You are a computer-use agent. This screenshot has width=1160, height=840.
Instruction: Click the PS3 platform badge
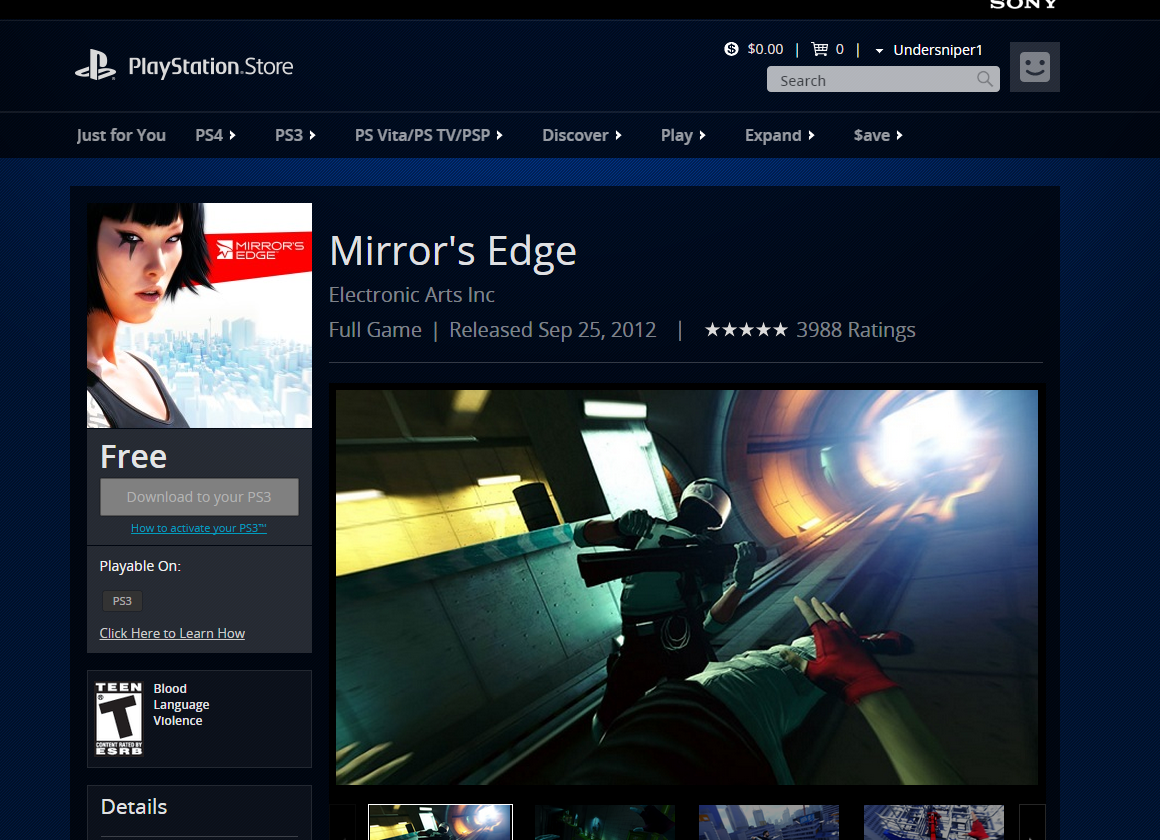(122, 601)
